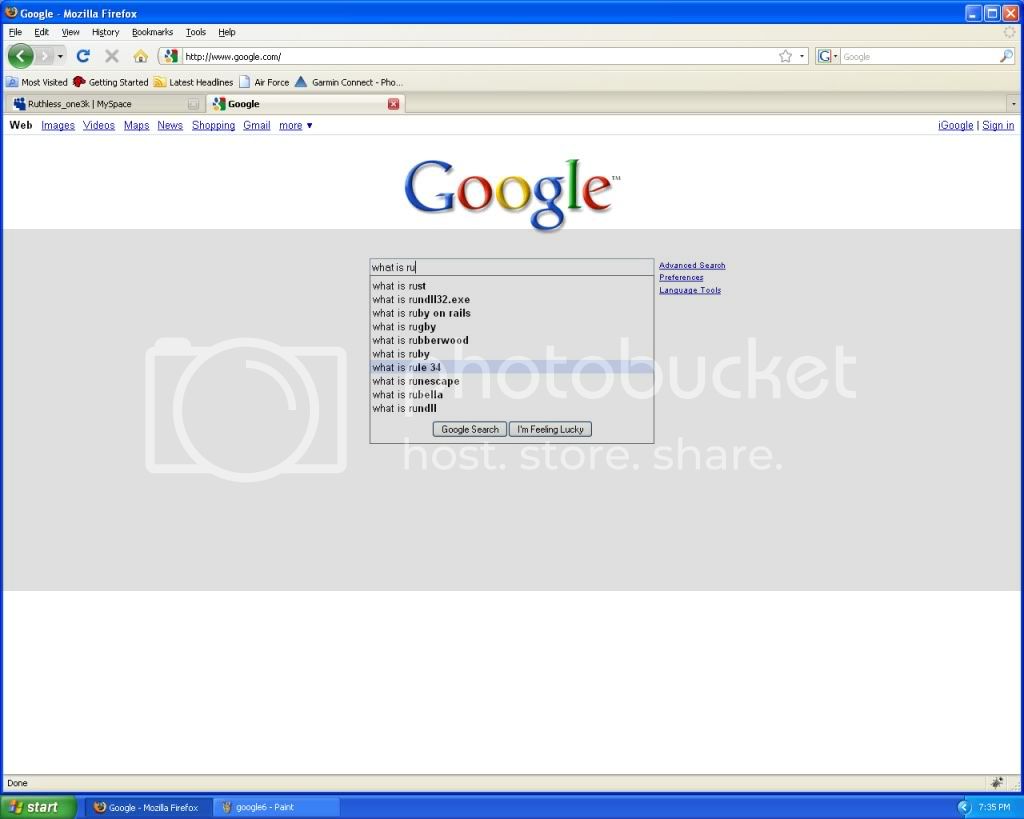Click the Forward navigation arrow

pyautogui.click(x=44, y=56)
